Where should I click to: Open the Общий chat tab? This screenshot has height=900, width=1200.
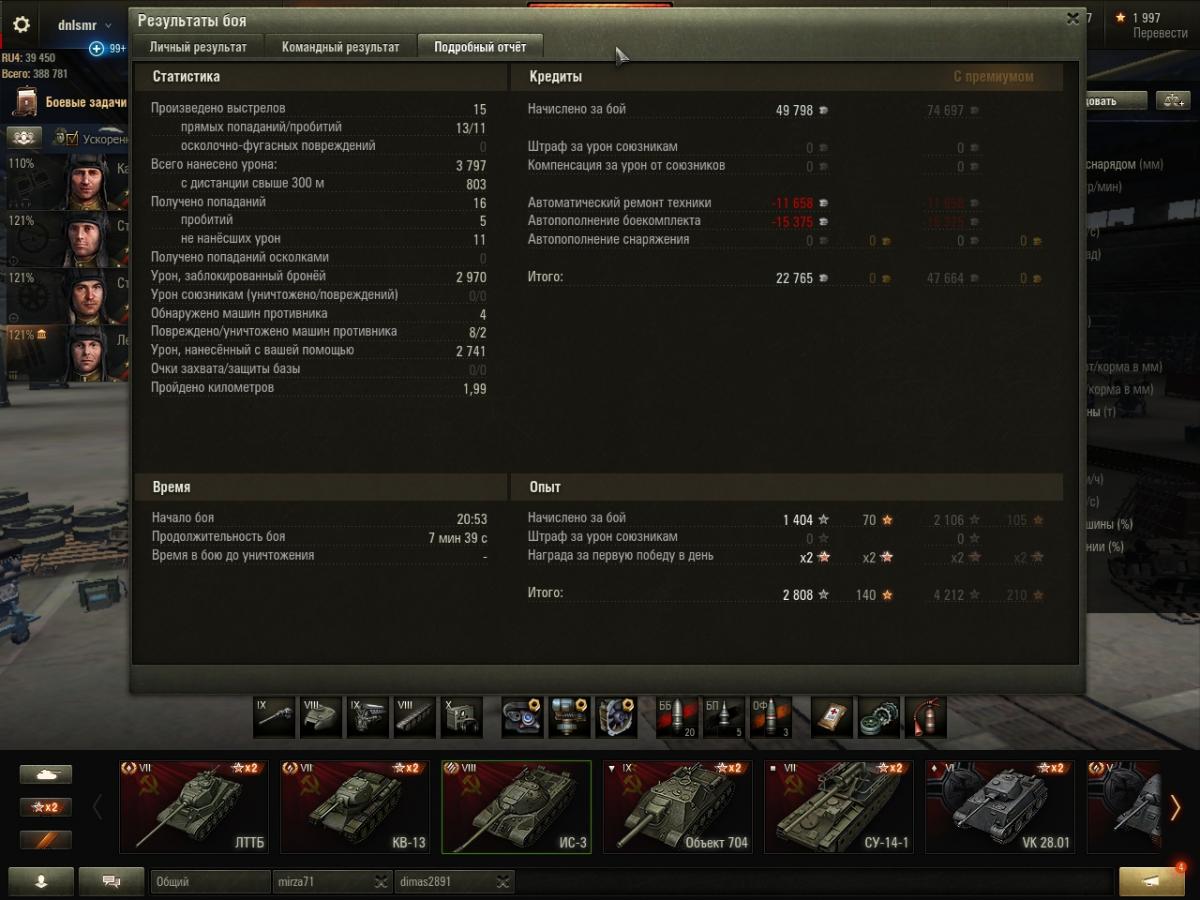coord(210,882)
